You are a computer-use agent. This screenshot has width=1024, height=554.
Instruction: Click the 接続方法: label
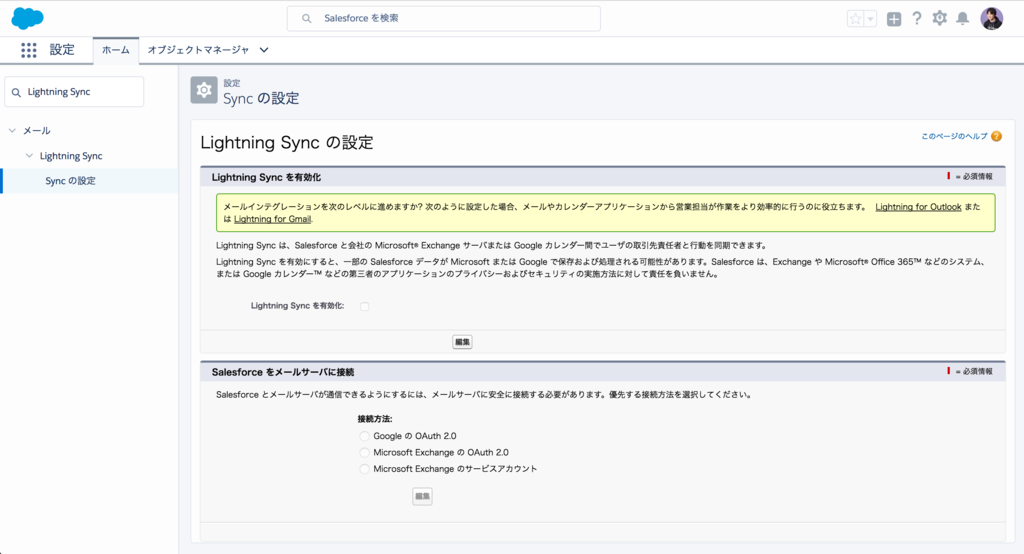click(375, 419)
